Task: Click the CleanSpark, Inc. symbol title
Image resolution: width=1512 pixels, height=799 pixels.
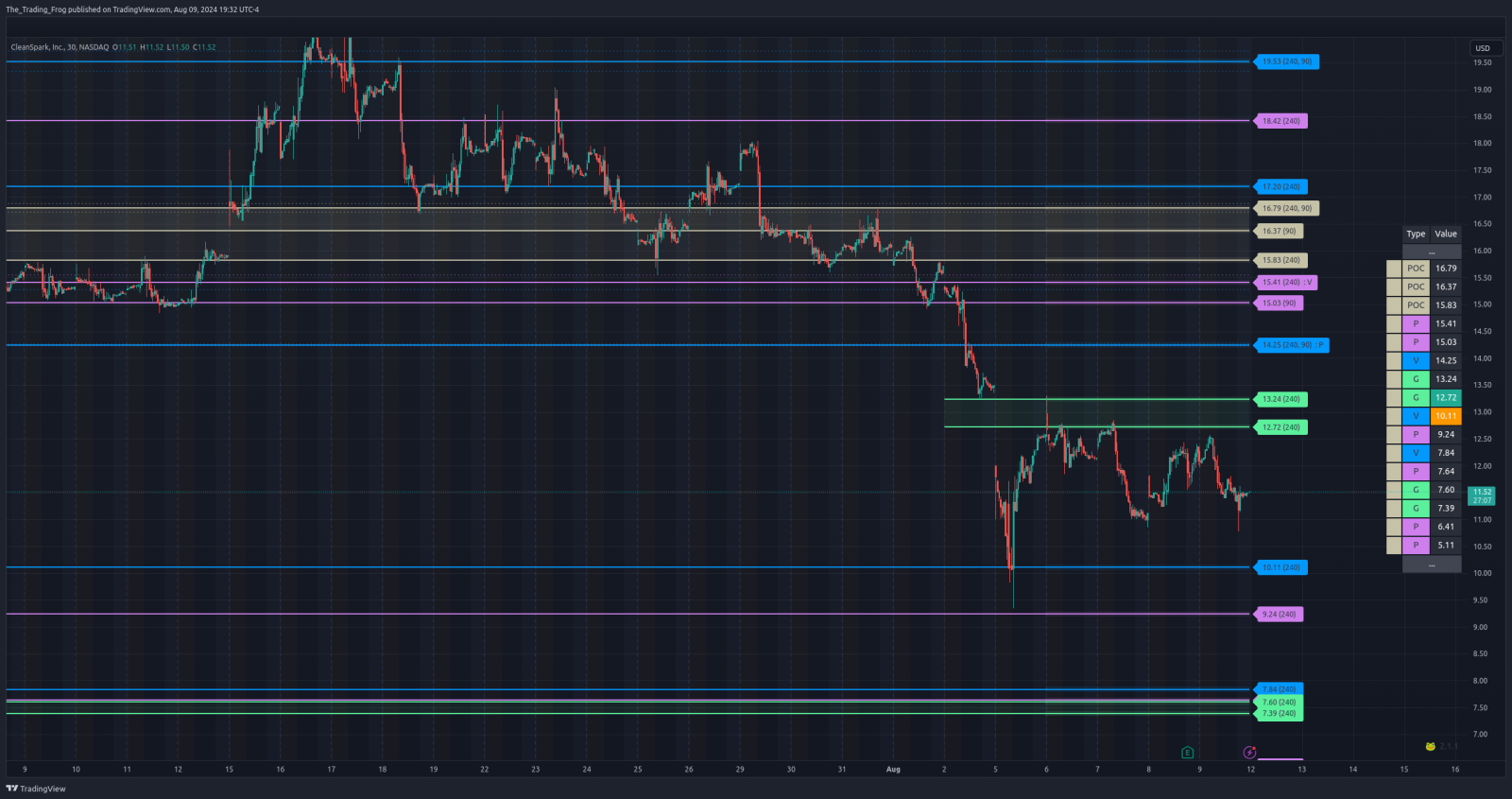Action: coord(60,47)
